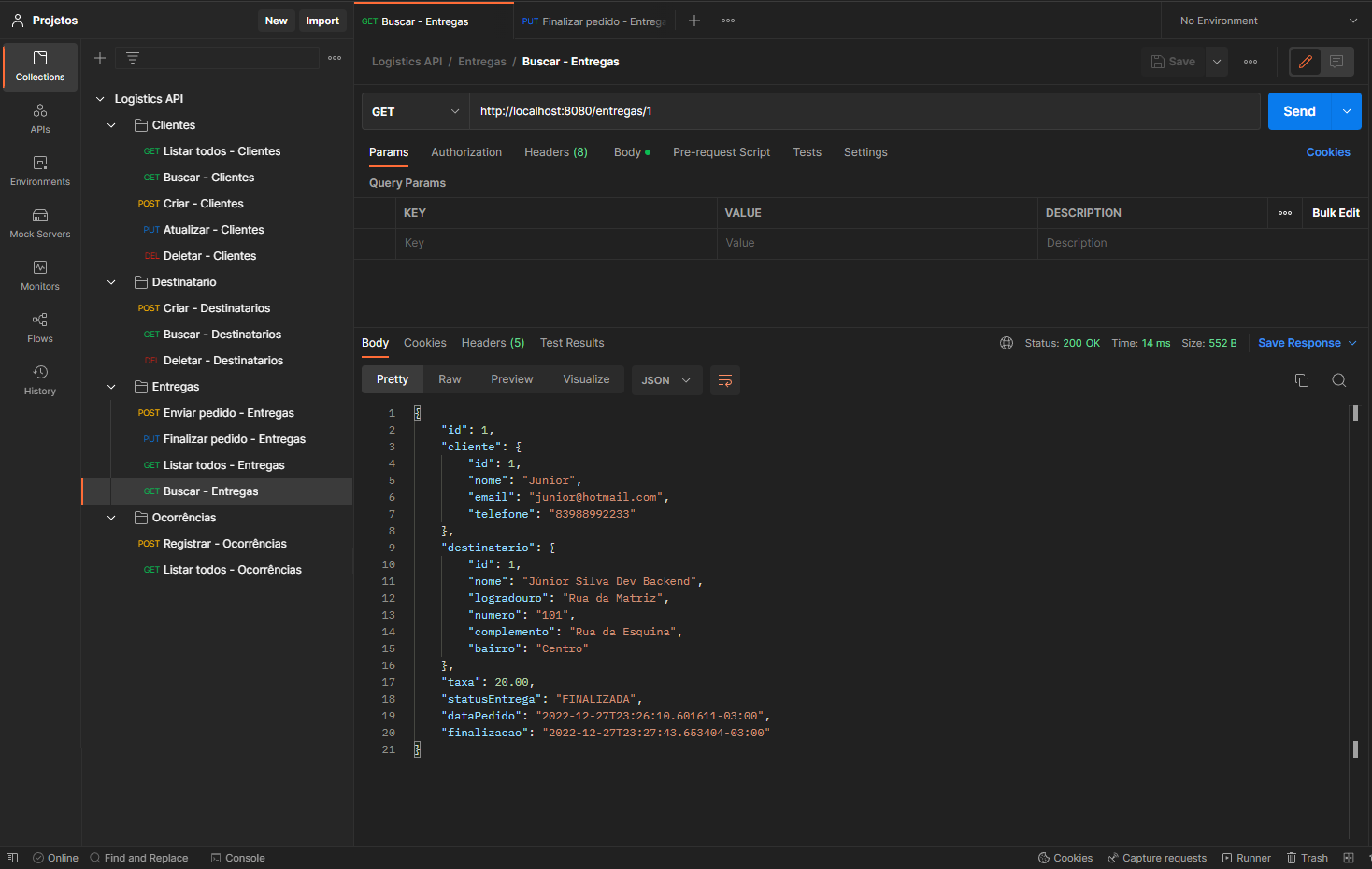Open the Pre-request Script tab
This screenshot has width=1372, height=869.
pyautogui.click(x=722, y=152)
